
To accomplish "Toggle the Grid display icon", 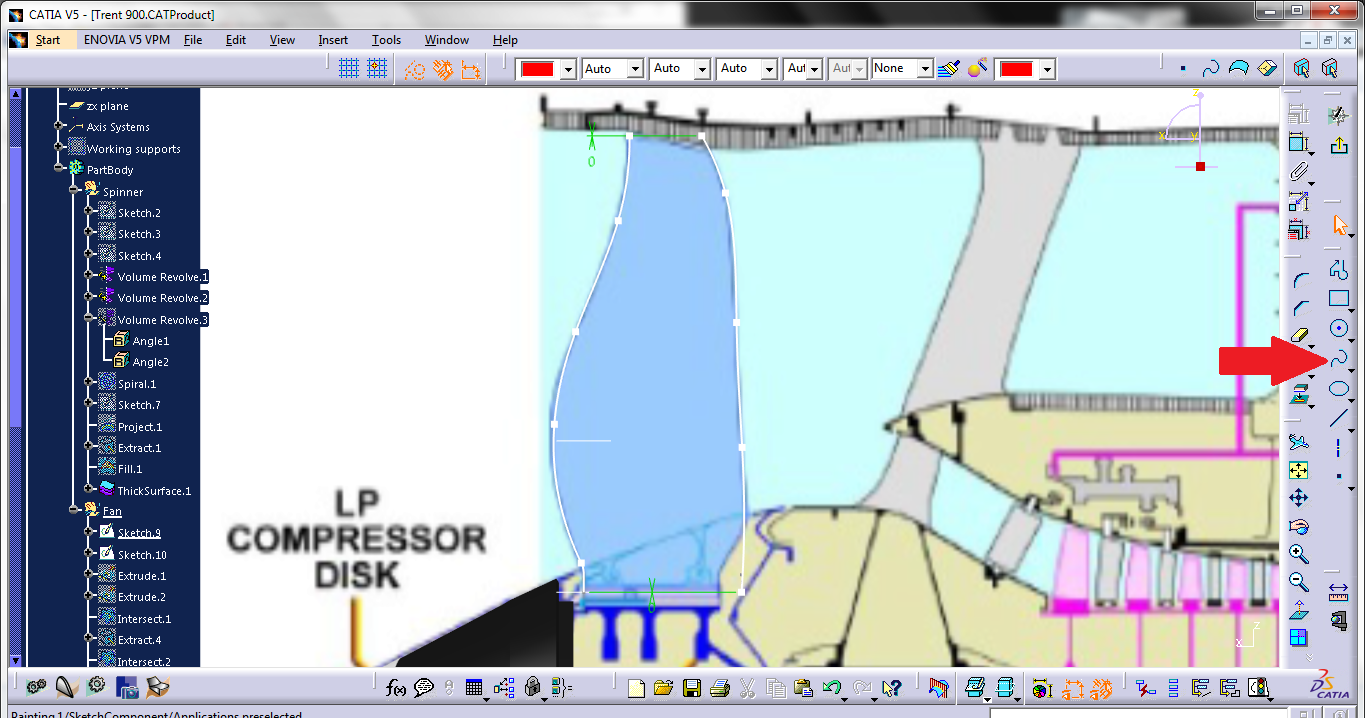I will (348, 69).
